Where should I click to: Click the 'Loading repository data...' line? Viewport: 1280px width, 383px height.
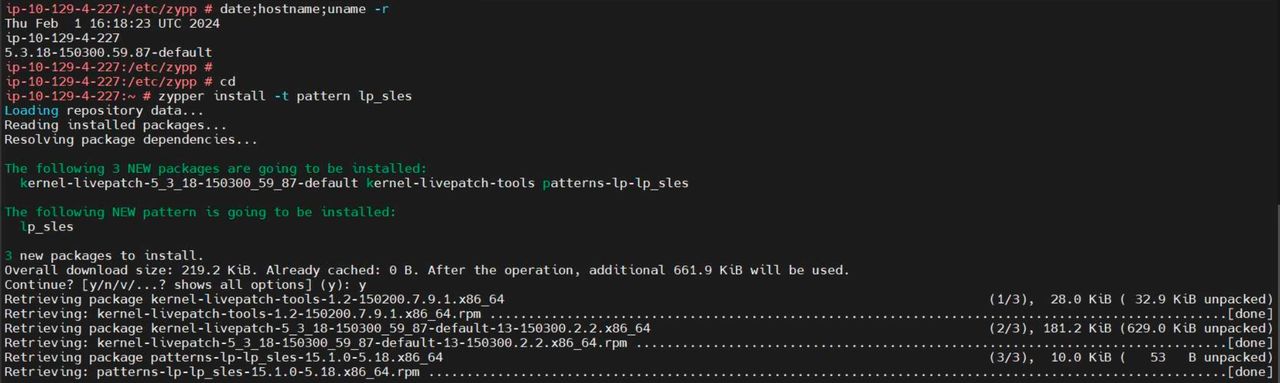104,110
